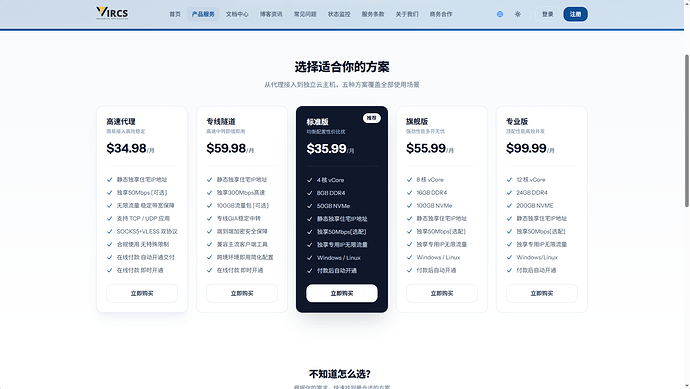Open 商务合作 in the navigation
The height and width of the screenshot is (389, 690).
[441, 14]
